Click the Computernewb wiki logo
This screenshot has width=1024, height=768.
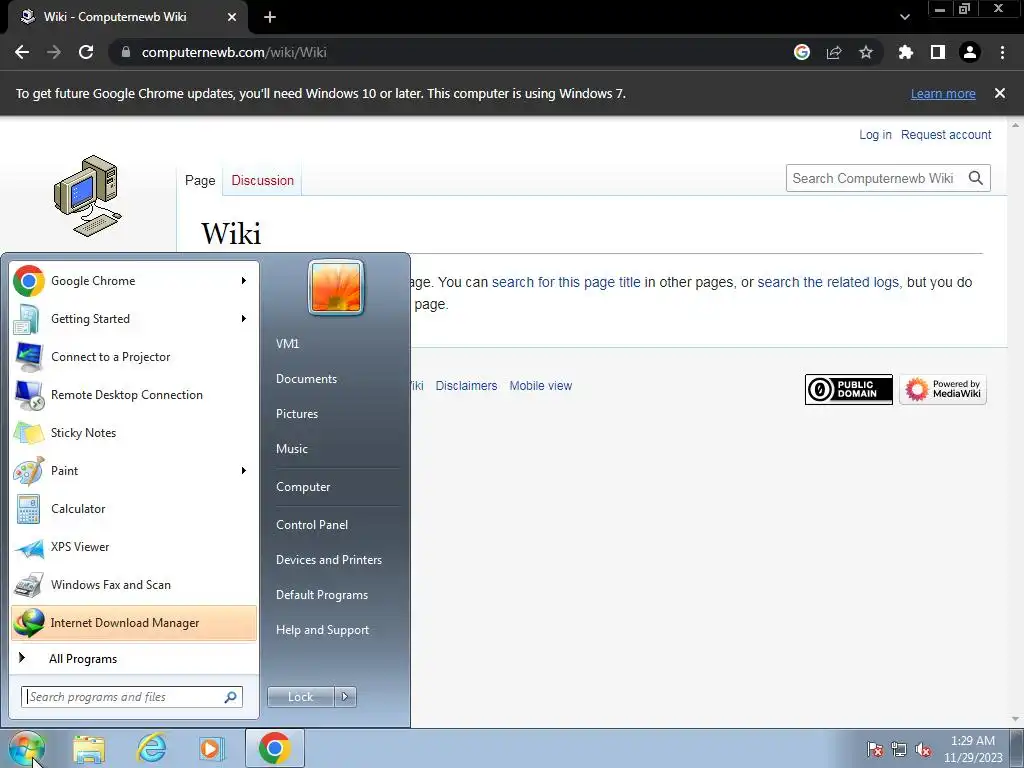88,196
